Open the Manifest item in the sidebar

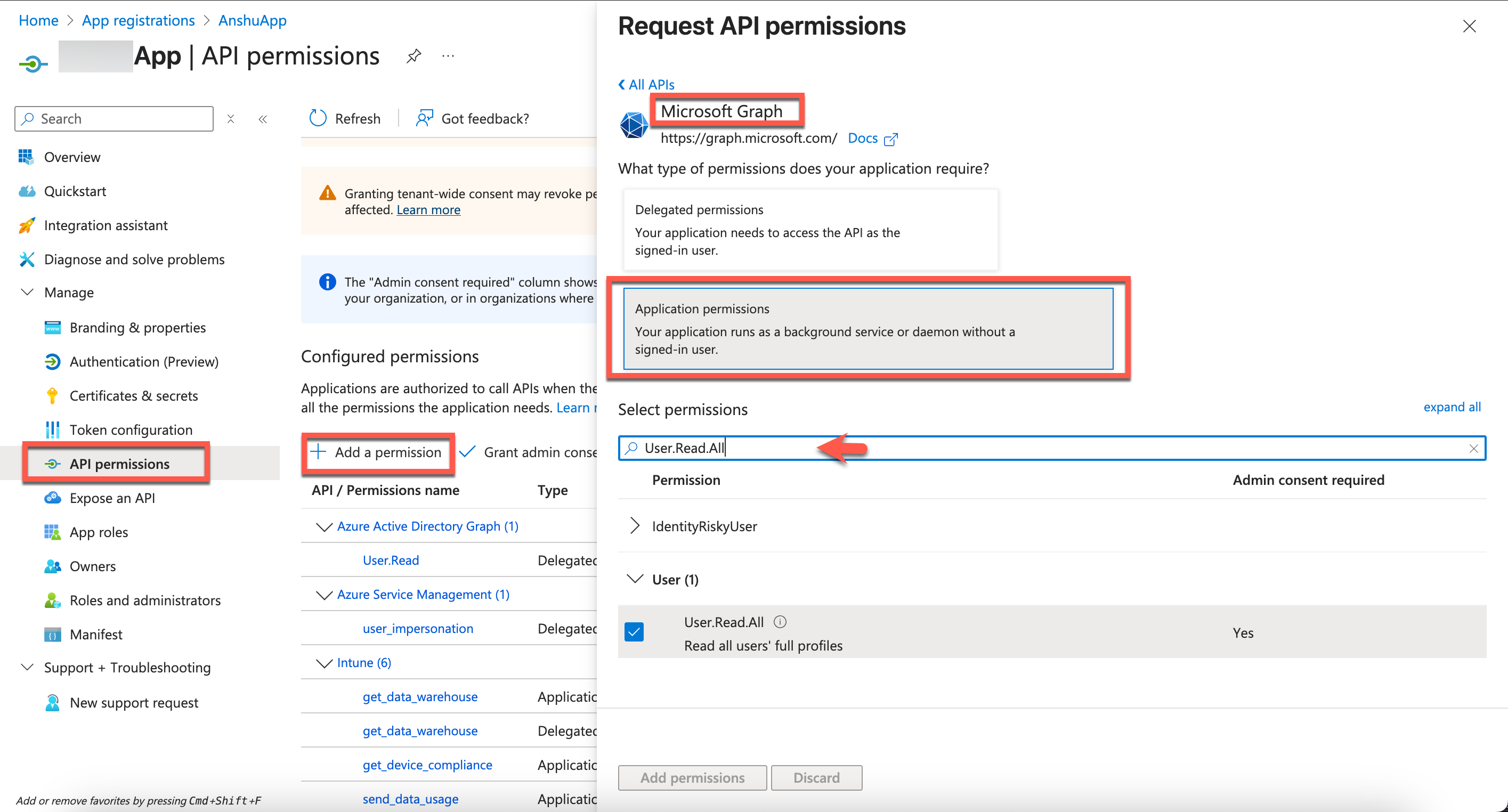coord(95,634)
